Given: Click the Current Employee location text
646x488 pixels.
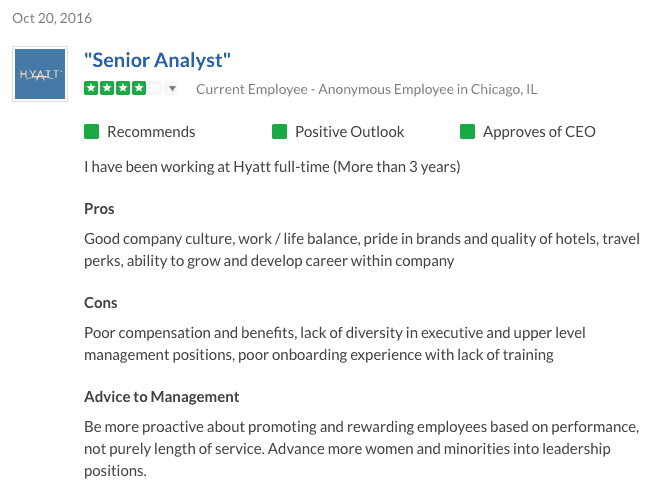Looking at the screenshot, I should 367,89.
